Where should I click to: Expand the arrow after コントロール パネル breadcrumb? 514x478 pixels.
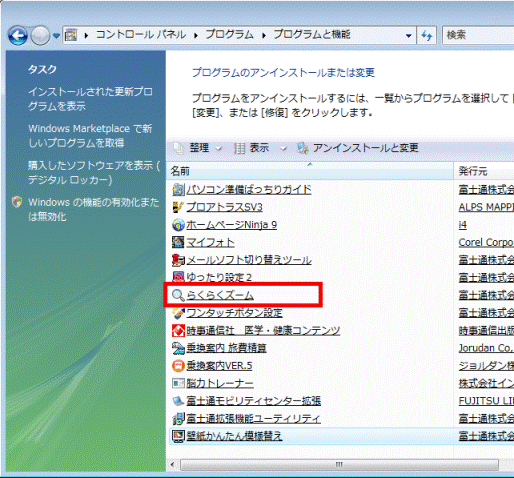click(x=196, y=35)
